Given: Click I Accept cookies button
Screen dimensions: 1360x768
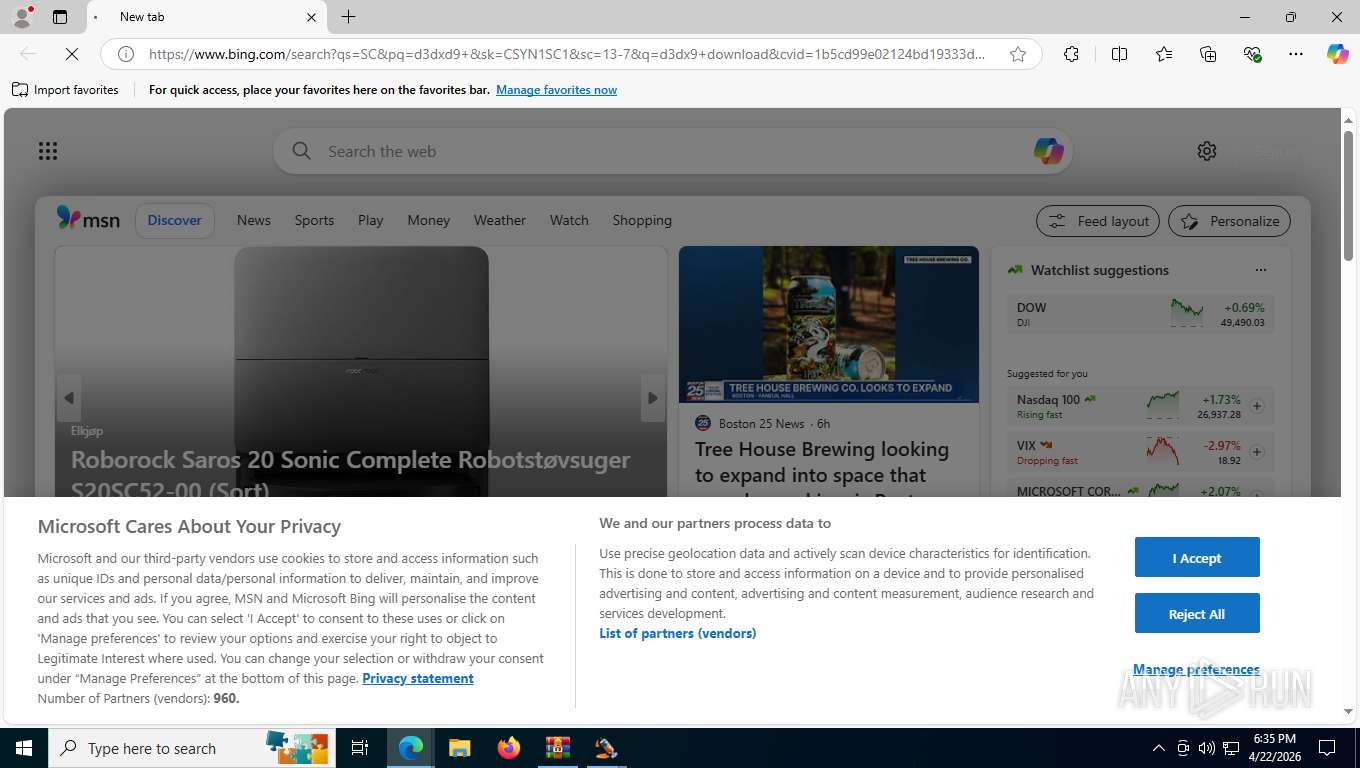Looking at the screenshot, I should pyautogui.click(x=1197, y=558).
